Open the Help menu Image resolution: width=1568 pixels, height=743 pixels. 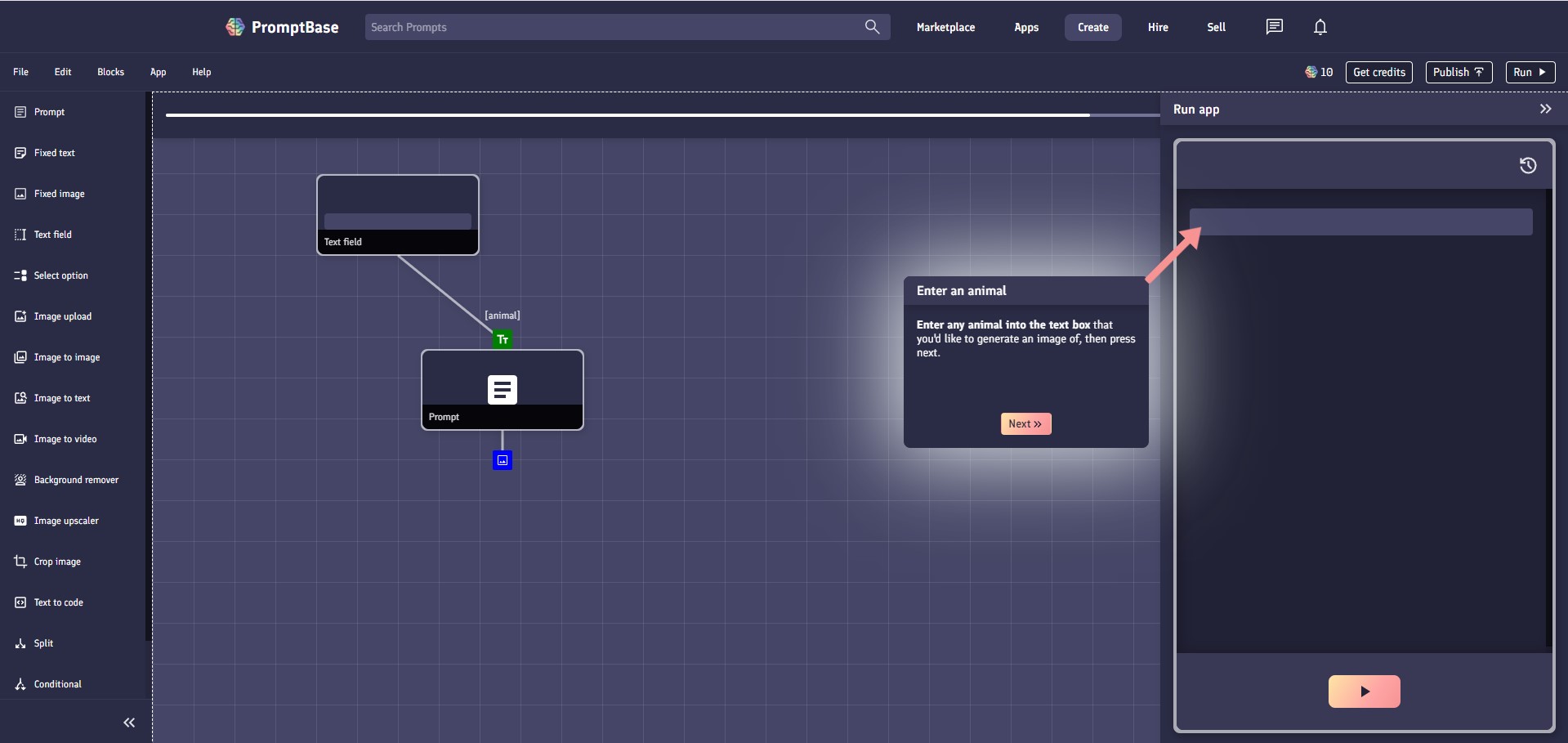[x=201, y=72]
